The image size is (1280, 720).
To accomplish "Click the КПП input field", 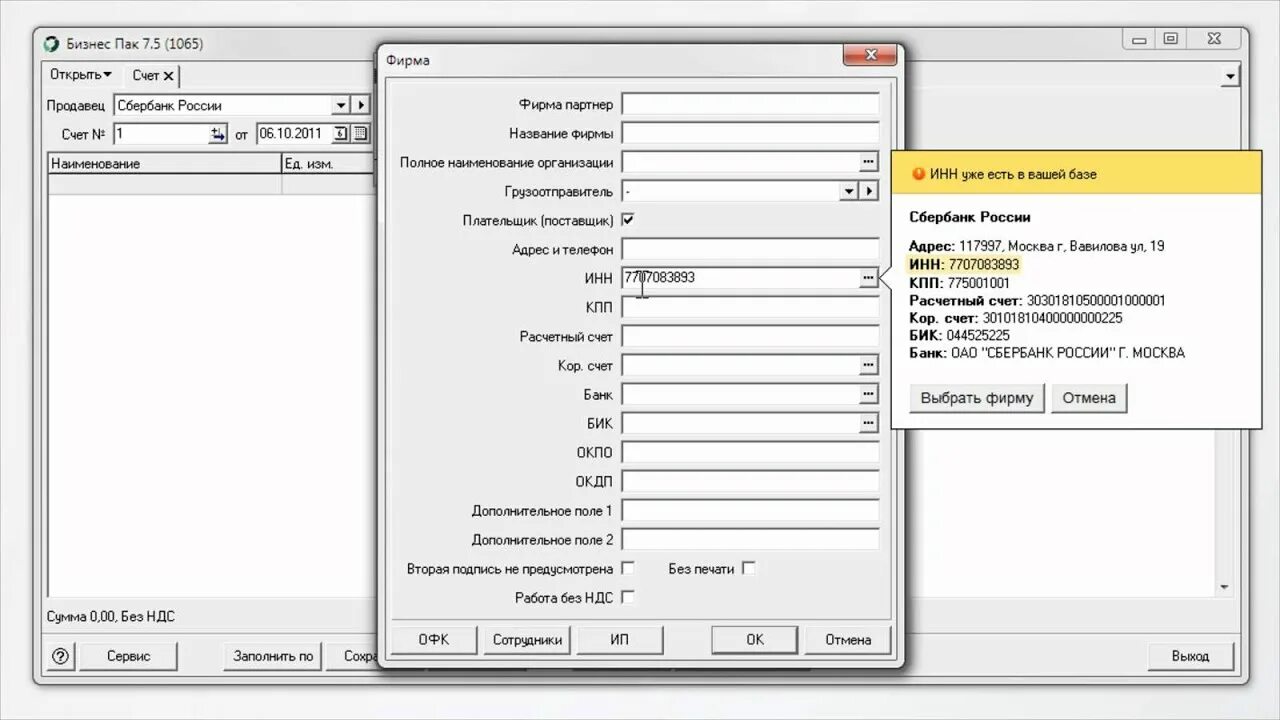I will [x=750, y=307].
